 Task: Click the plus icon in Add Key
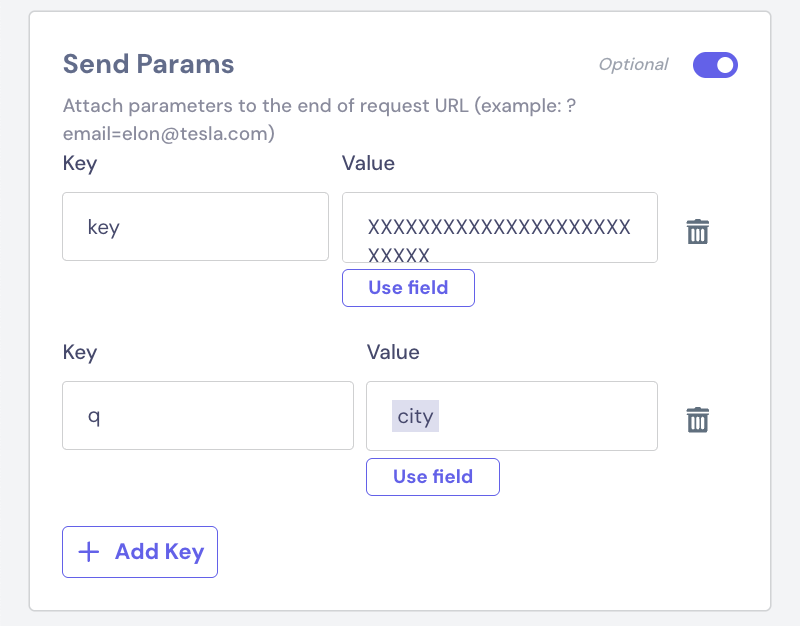89,552
